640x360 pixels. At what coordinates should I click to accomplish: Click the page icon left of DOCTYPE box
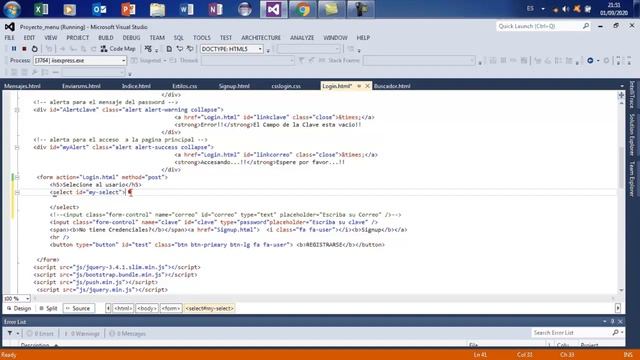point(169,49)
